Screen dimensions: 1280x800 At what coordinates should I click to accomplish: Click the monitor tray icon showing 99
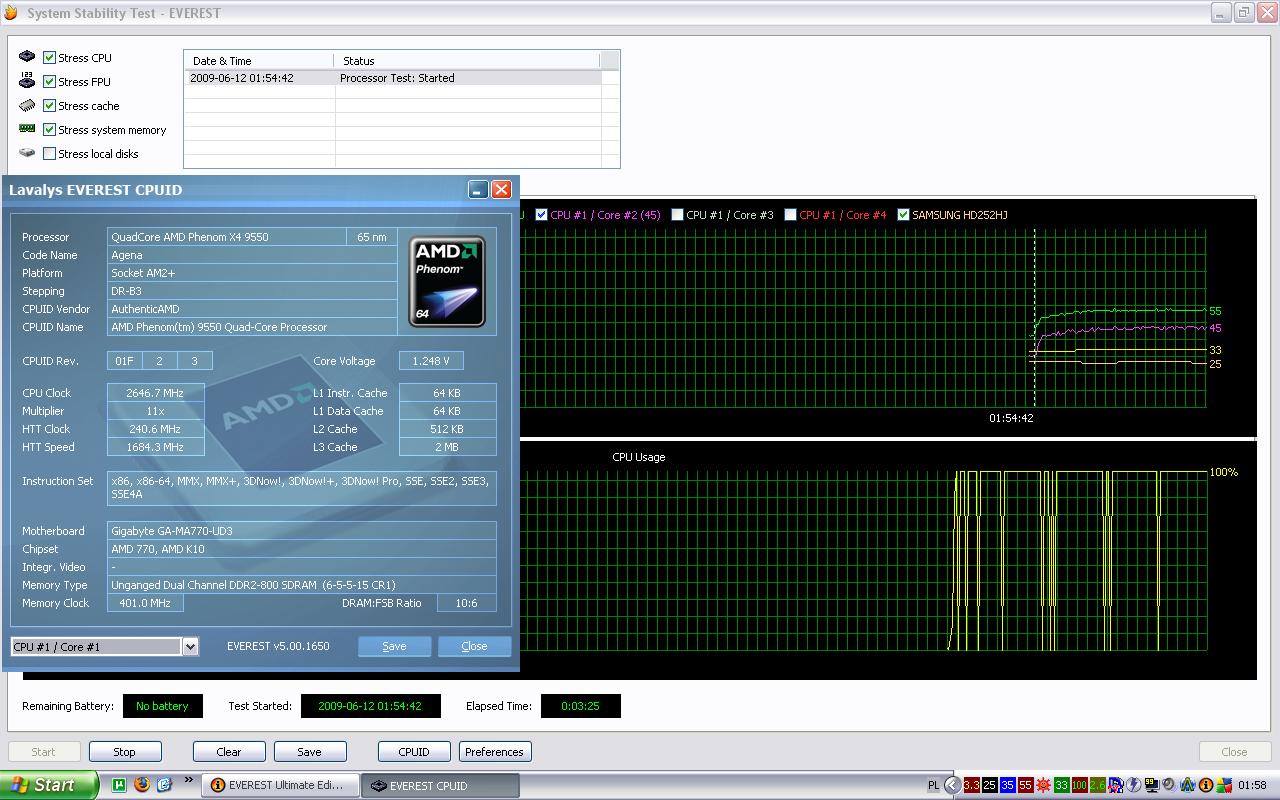click(x=1151, y=785)
